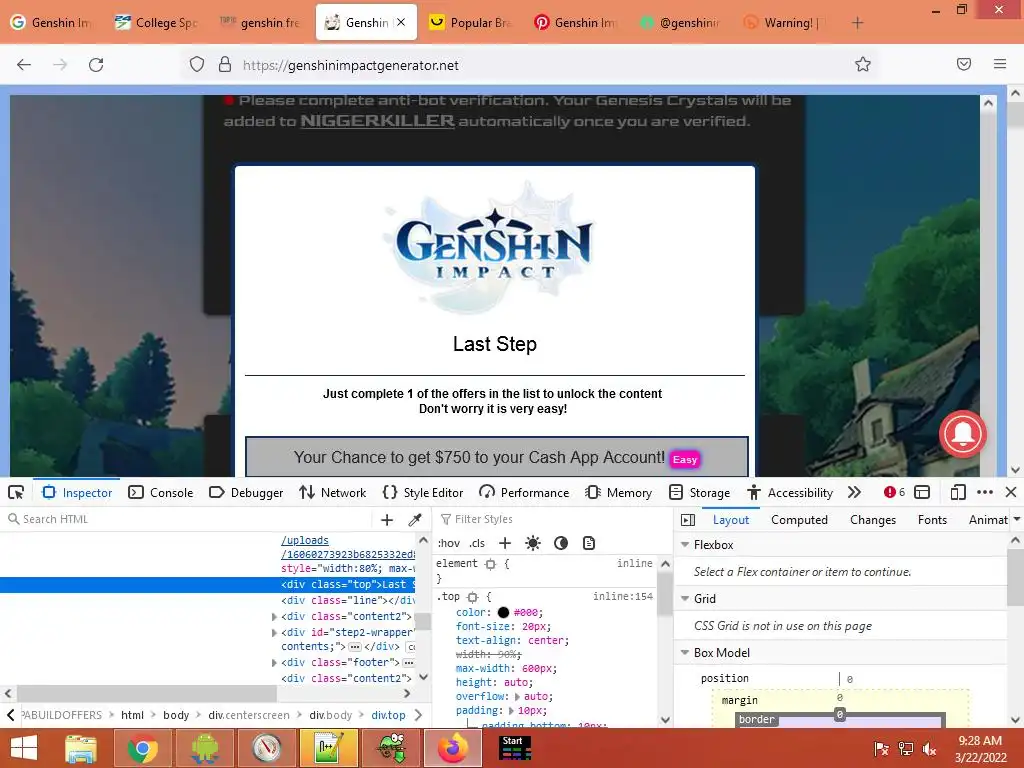Click the iframe target picker icon
Viewport: 1024px width, 768px height.
click(x=922, y=492)
